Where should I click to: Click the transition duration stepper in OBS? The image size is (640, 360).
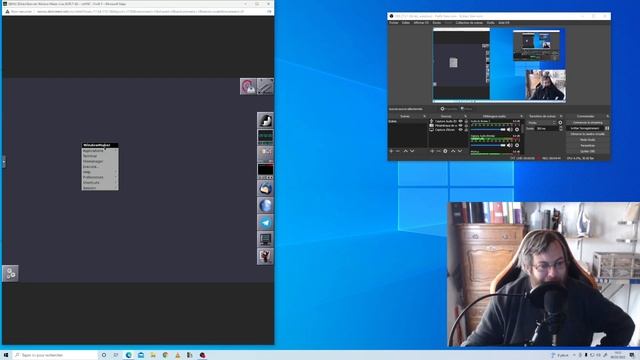pyautogui.click(x=561, y=129)
